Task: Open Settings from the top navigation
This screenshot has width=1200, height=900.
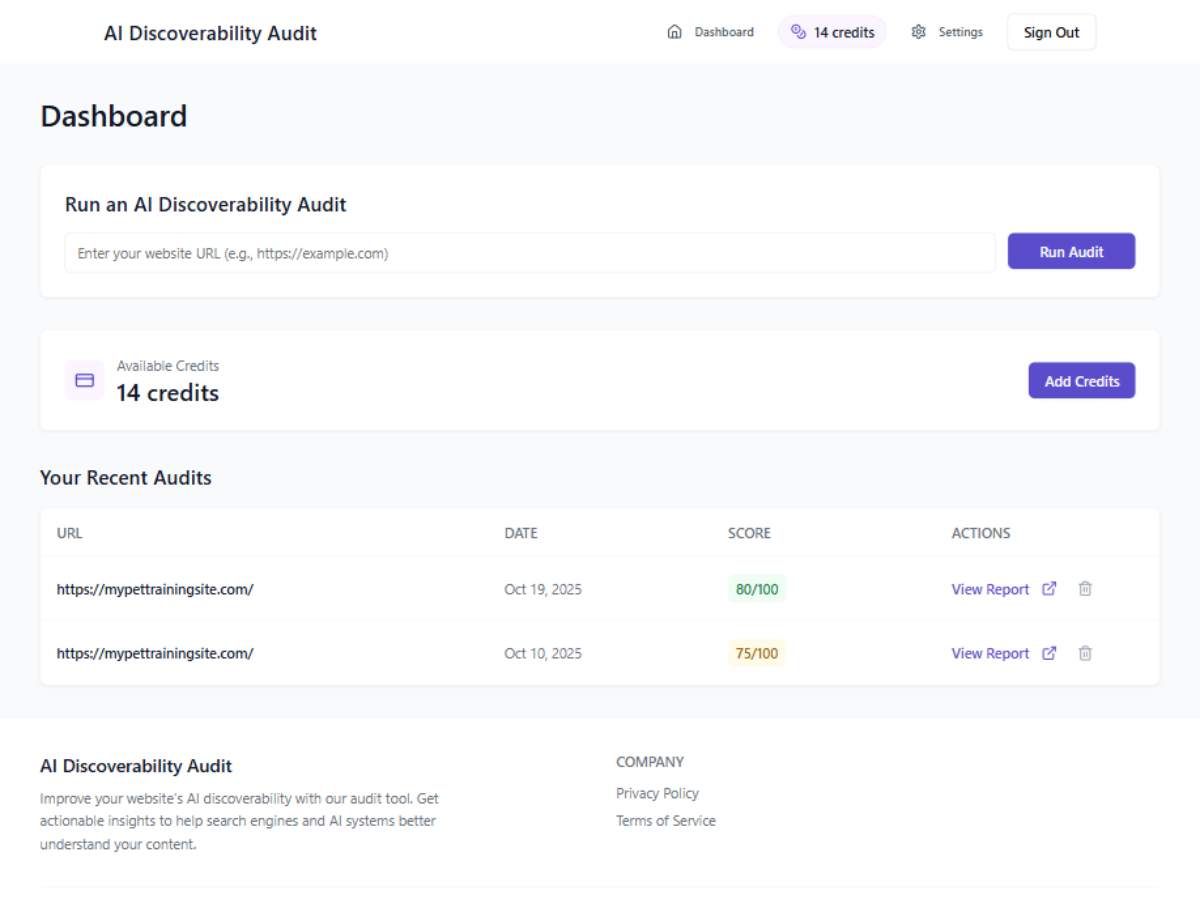Action: (x=960, y=32)
